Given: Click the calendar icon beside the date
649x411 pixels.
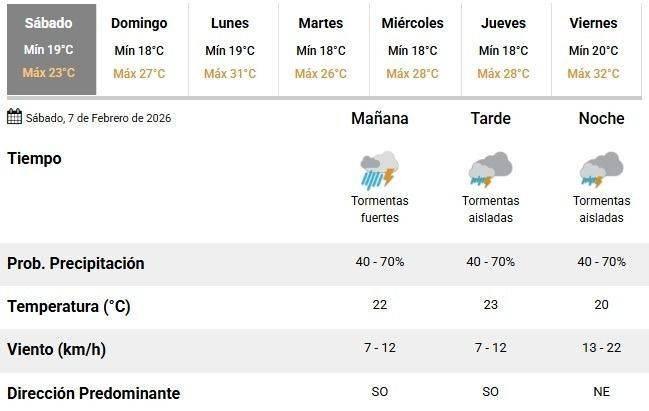Looking at the screenshot, I should coord(14,117).
